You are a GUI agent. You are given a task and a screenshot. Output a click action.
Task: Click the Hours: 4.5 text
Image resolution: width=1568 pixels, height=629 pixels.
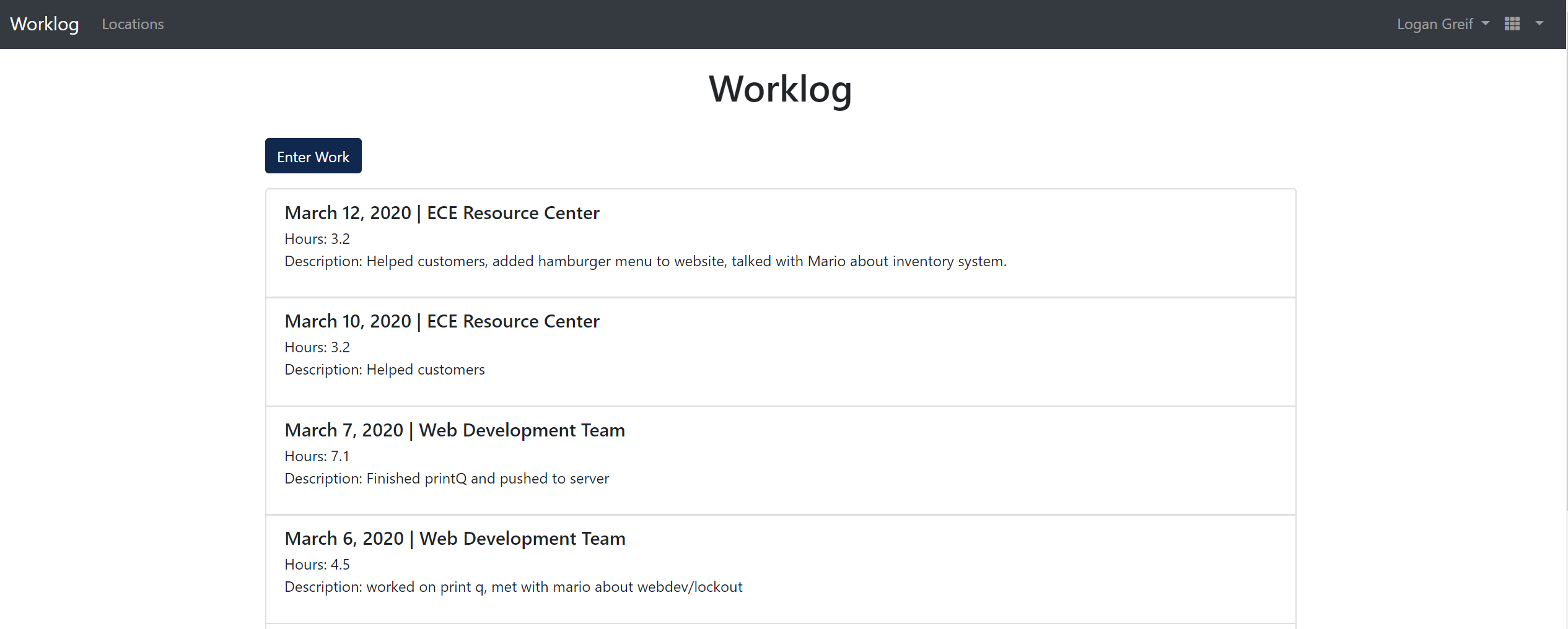click(x=317, y=565)
